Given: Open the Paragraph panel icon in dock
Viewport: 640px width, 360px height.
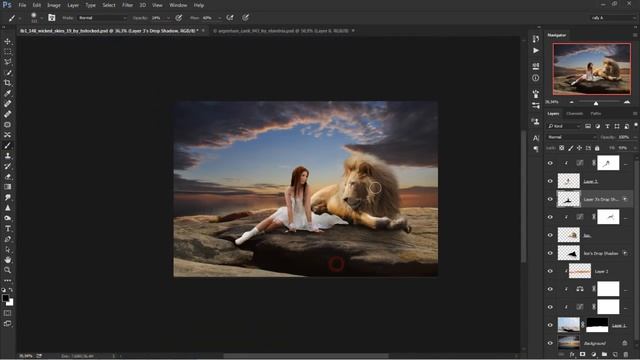Looking at the screenshot, I should tap(536, 149).
